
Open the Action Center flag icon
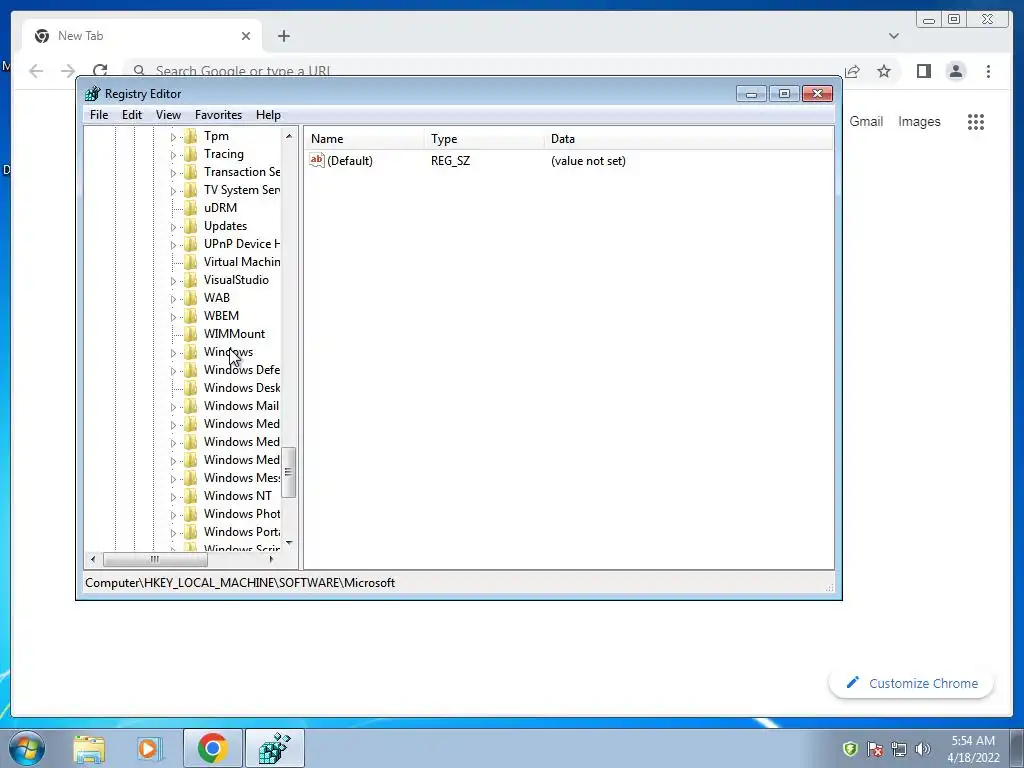(874, 749)
